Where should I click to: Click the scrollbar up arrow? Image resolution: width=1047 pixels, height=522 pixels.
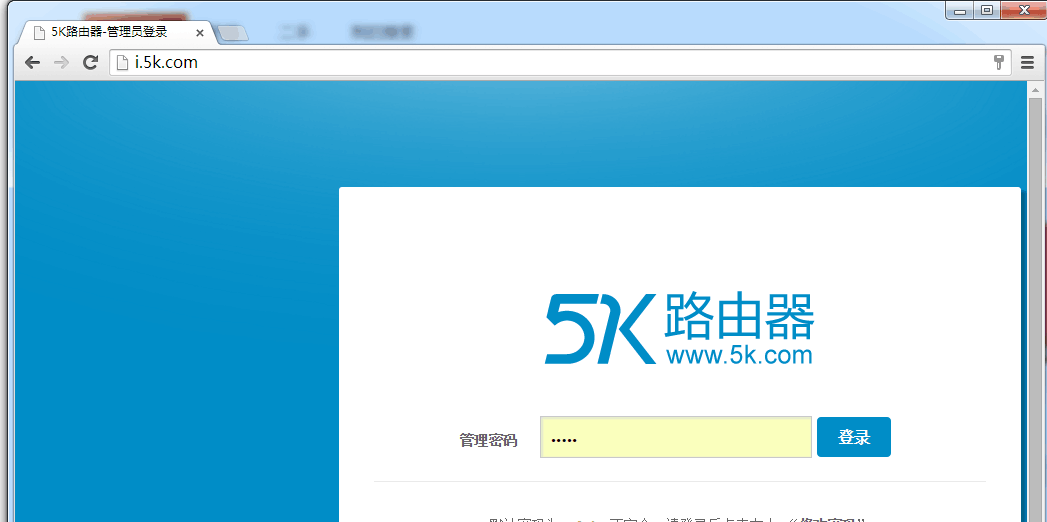coord(1036,89)
